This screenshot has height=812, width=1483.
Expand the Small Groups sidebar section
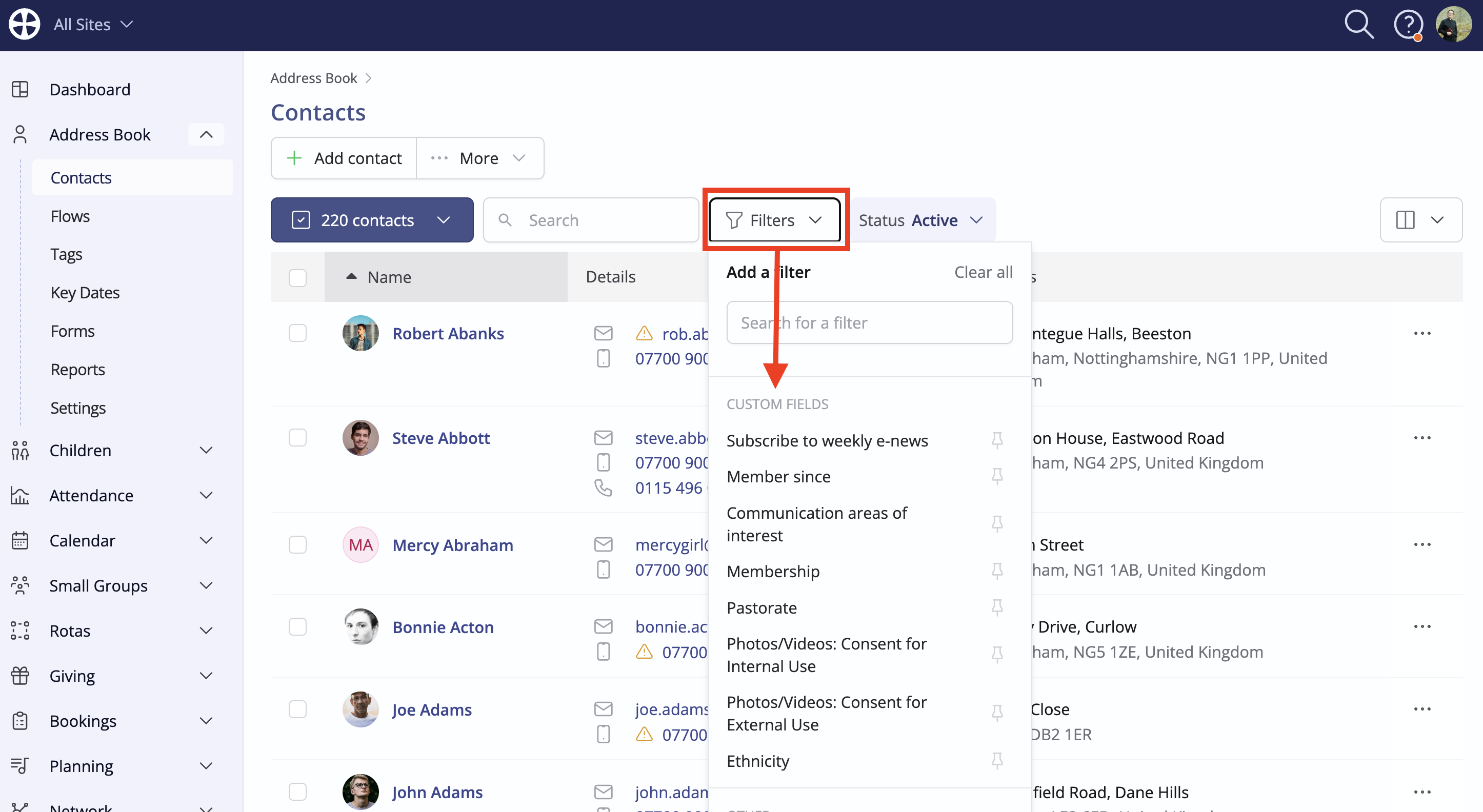(206, 585)
